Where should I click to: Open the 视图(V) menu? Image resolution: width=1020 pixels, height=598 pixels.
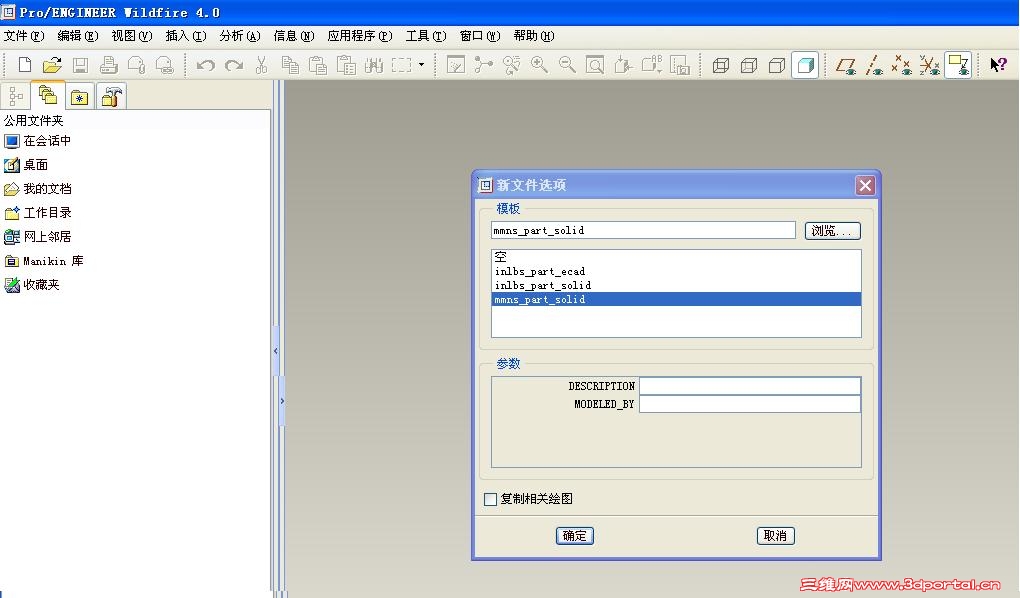[x=131, y=36]
